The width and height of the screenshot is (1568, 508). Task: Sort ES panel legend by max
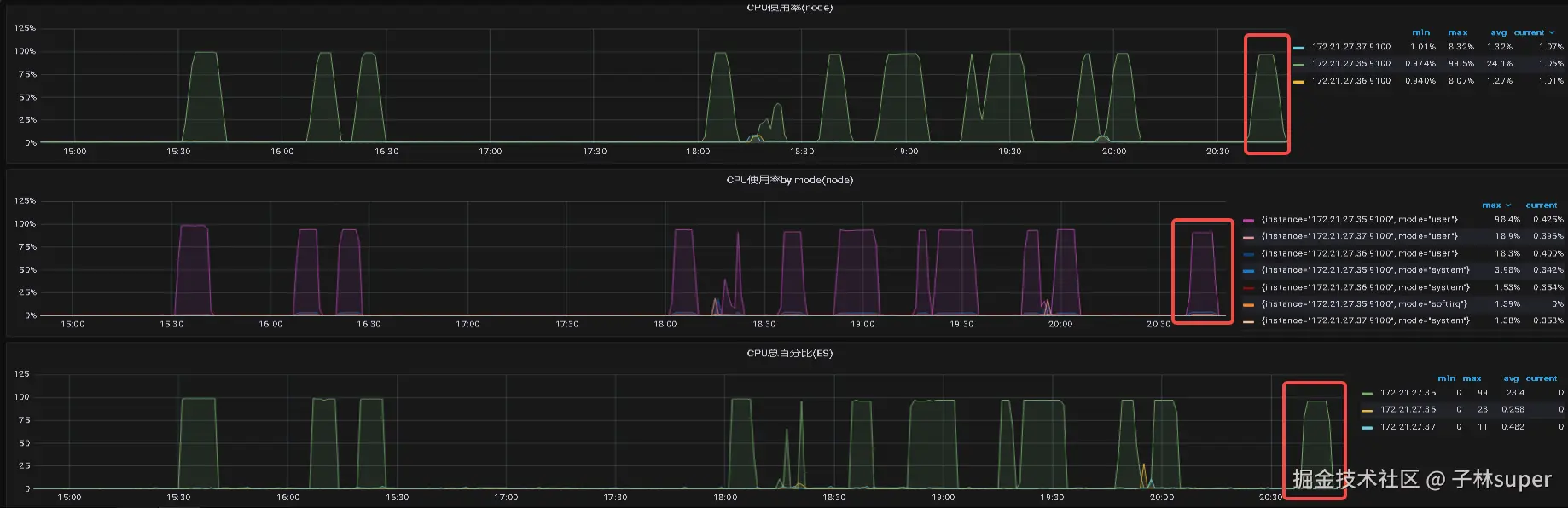tap(1472, 378)
